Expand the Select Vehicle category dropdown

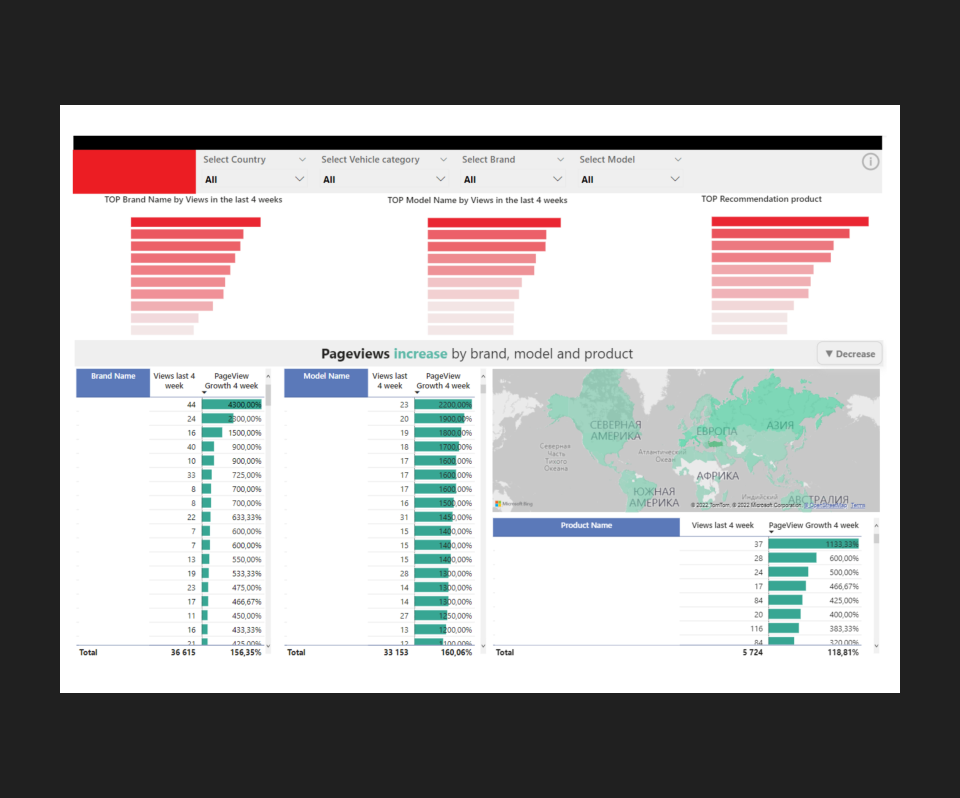(x=441, y=180)
